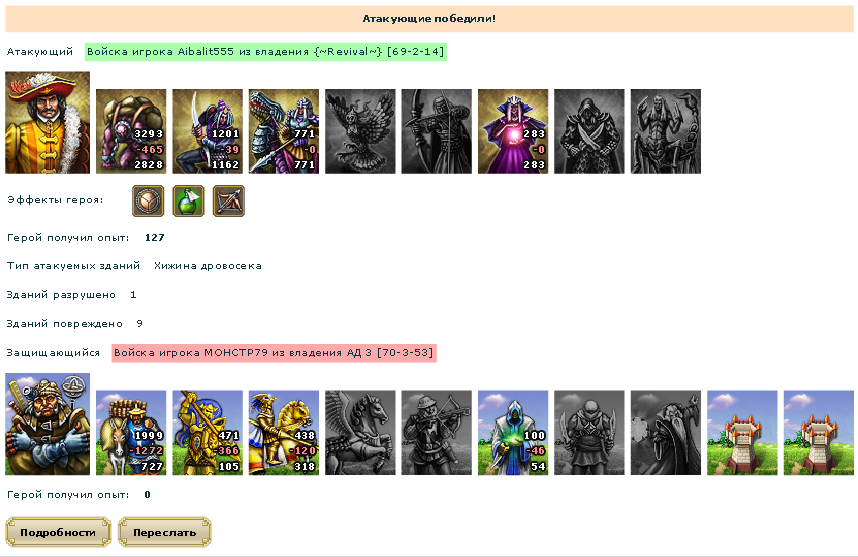Viewport: 858px width, 557px height.
Task: Select the attacker swordsman unit with 1201 troops
Action: tap(207, 131)
